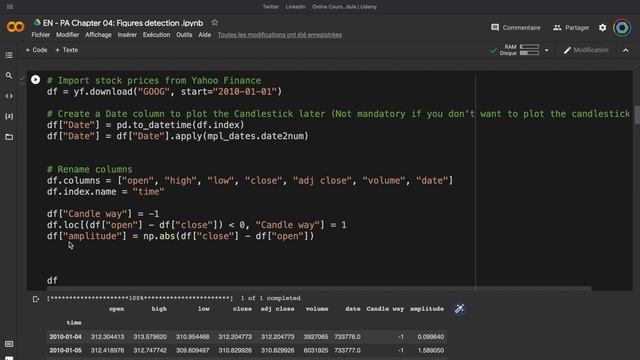
Task: Click the Twitter bookmark link
Action: click(x=271, y=7)
